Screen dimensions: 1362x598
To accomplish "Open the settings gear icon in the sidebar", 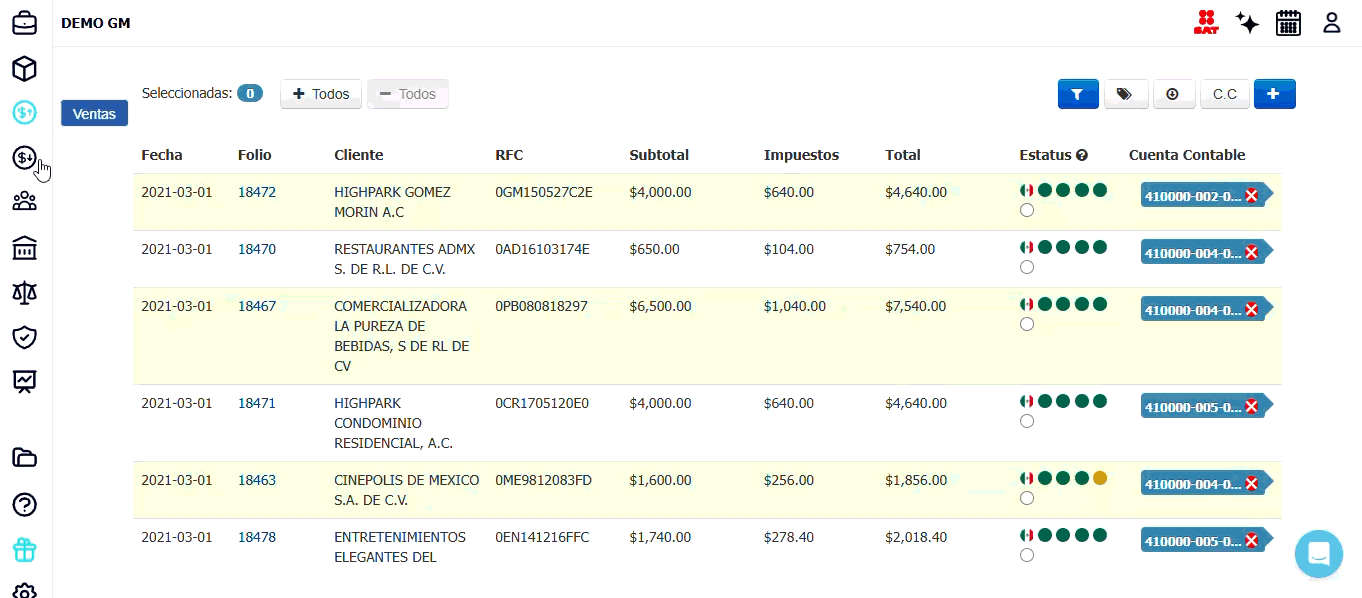I will [x=24, y=591].
